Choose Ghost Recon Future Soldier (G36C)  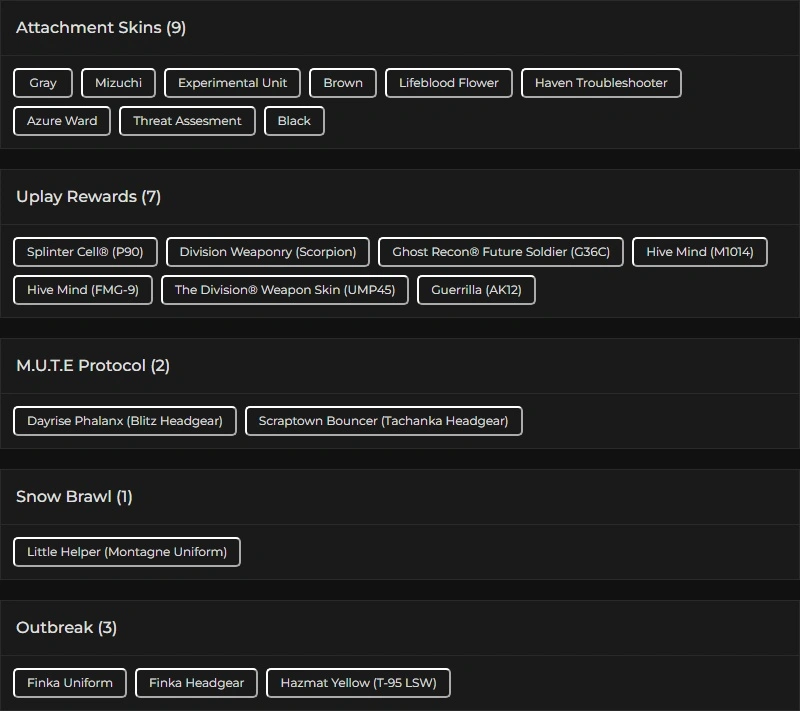point(501,252)
